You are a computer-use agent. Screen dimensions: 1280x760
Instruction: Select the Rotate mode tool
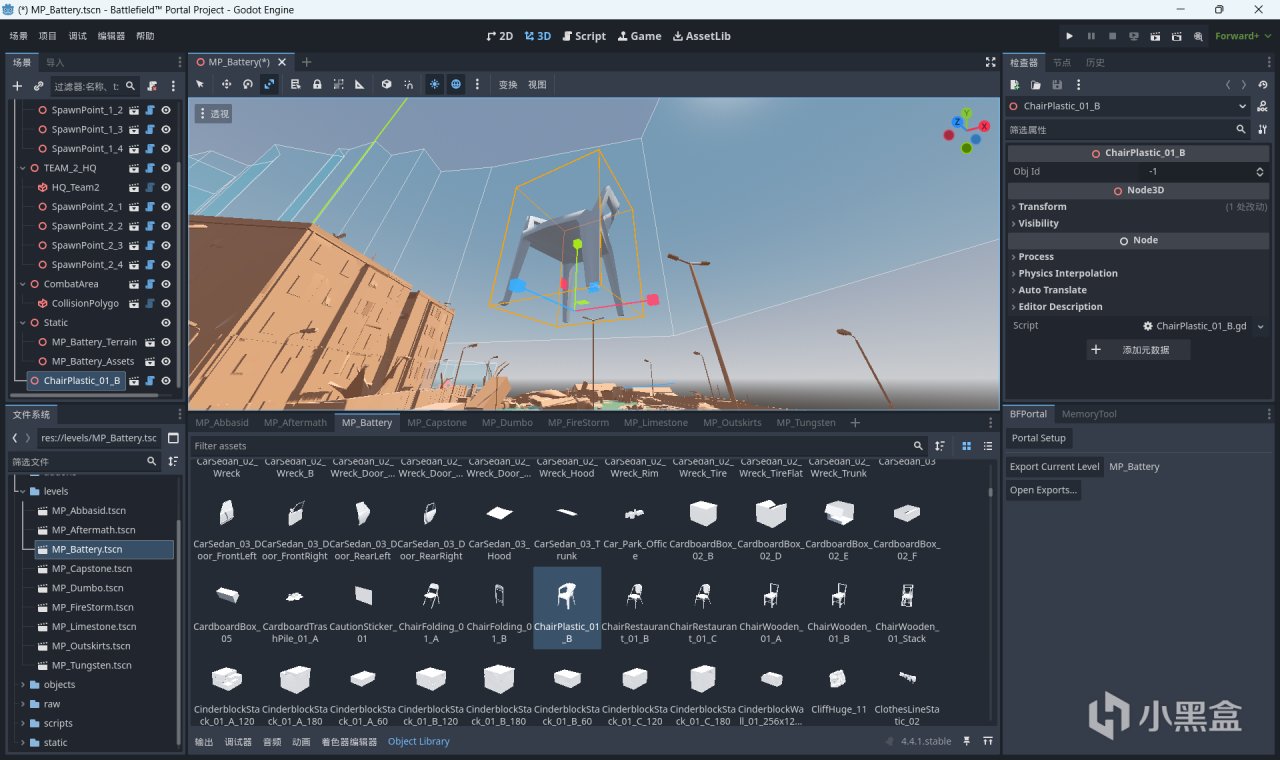click(x=248, y=85)
